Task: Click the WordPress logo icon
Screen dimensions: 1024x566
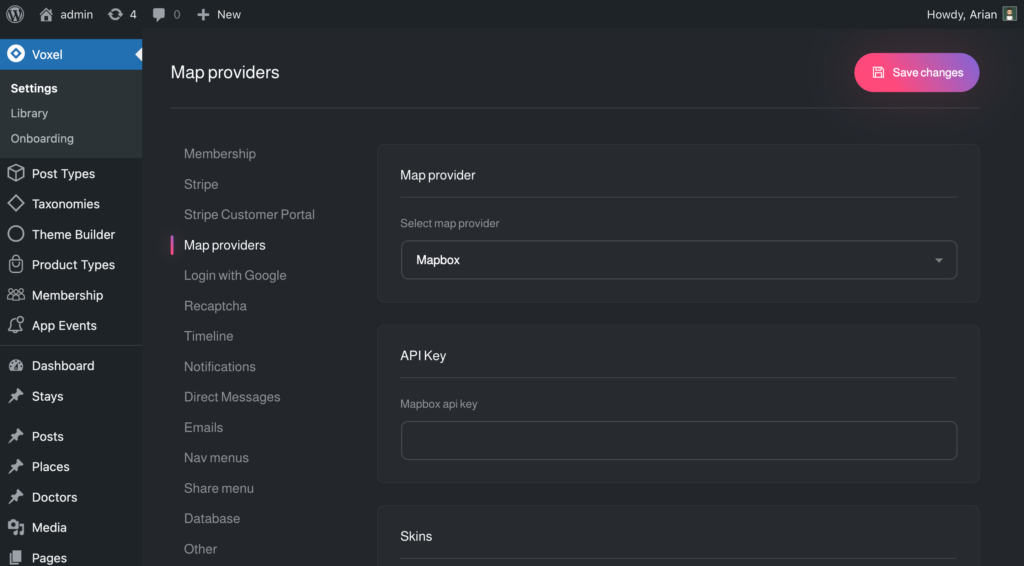Action: pos(15,14)
